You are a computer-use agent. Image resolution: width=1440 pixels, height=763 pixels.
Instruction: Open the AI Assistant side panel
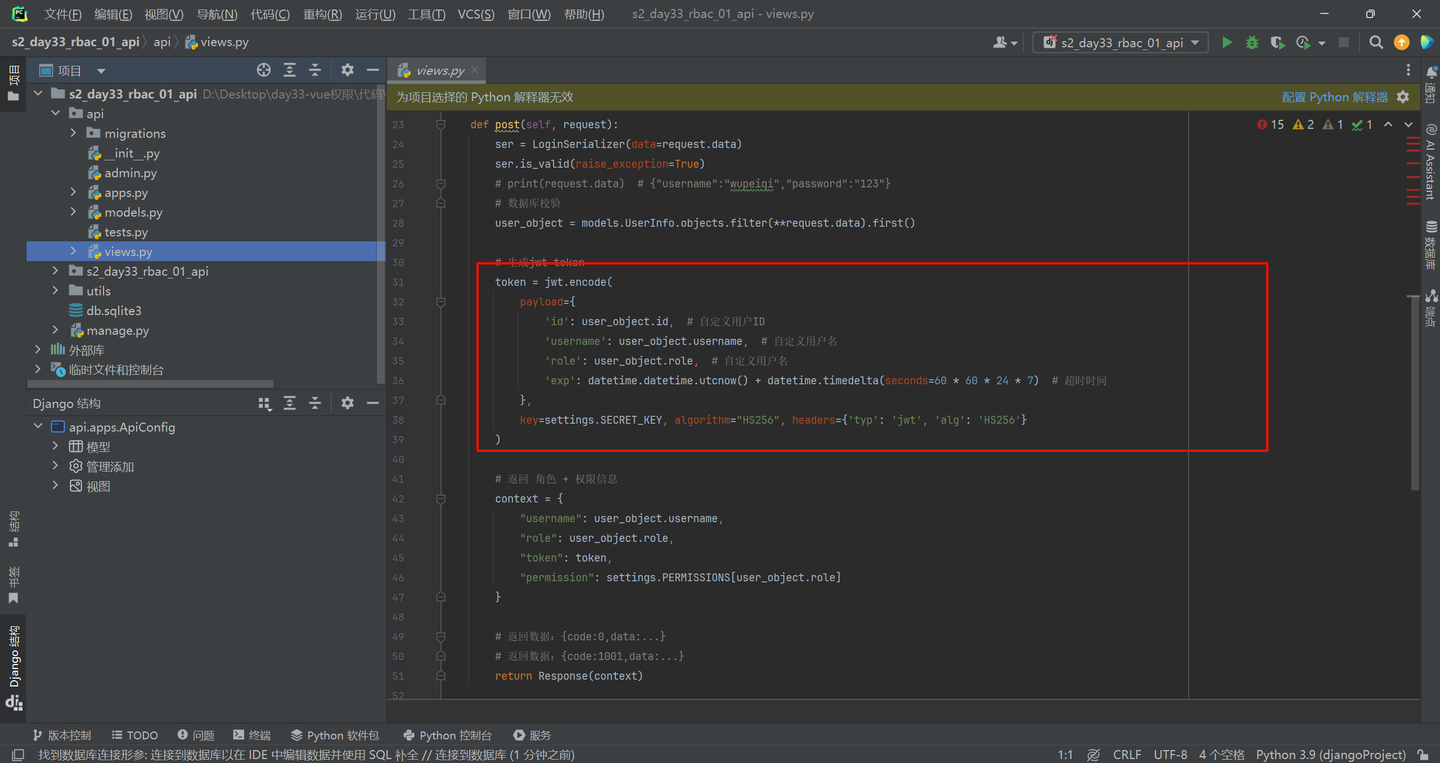tap(1430, 160)
